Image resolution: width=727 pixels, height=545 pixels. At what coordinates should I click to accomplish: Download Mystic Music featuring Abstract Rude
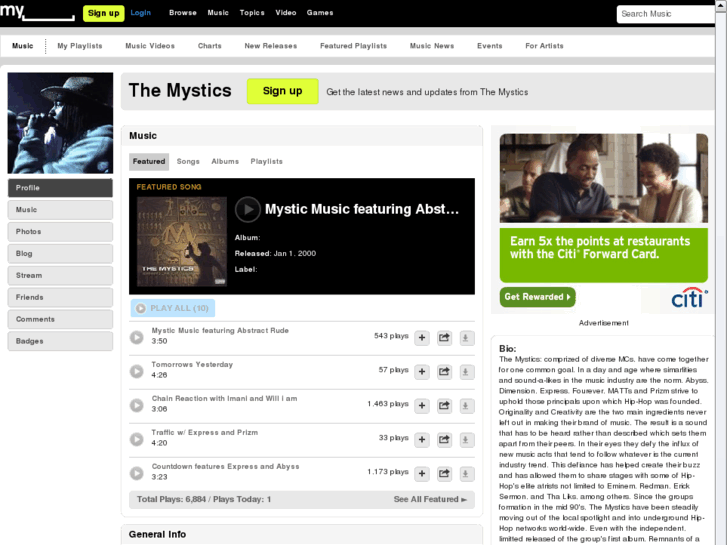coord(466,338)
